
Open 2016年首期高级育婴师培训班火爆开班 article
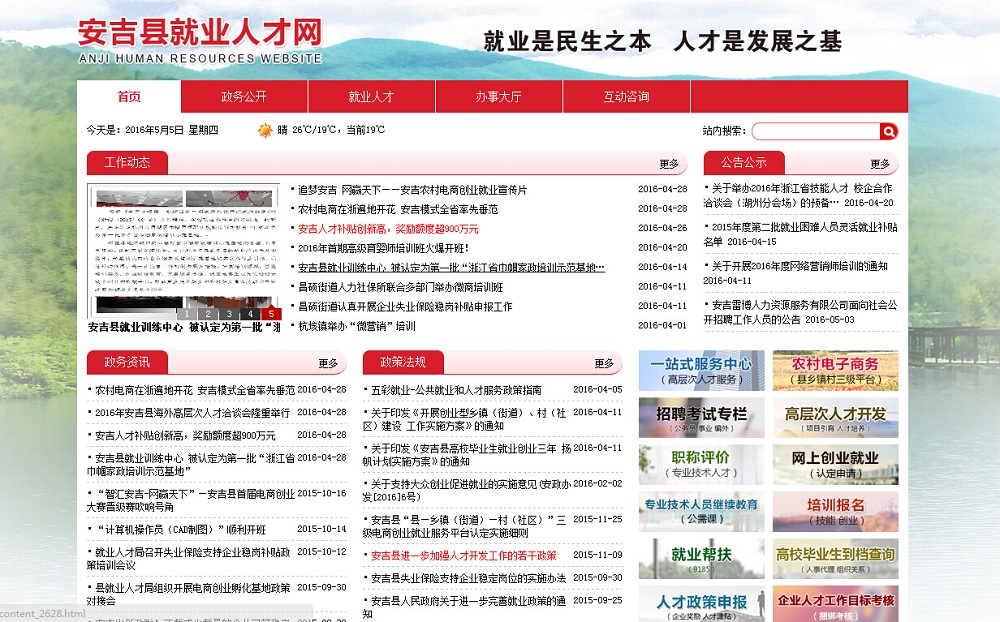[x=383, y=248]
